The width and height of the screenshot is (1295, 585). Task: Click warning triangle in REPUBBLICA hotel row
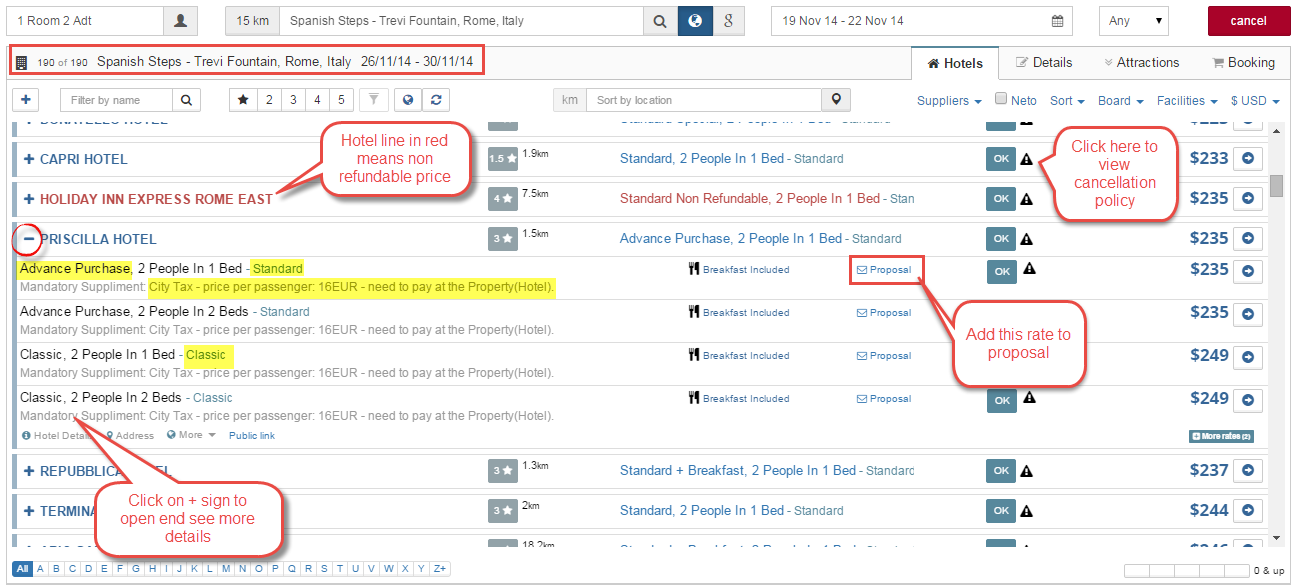(x=1027, y=471)
